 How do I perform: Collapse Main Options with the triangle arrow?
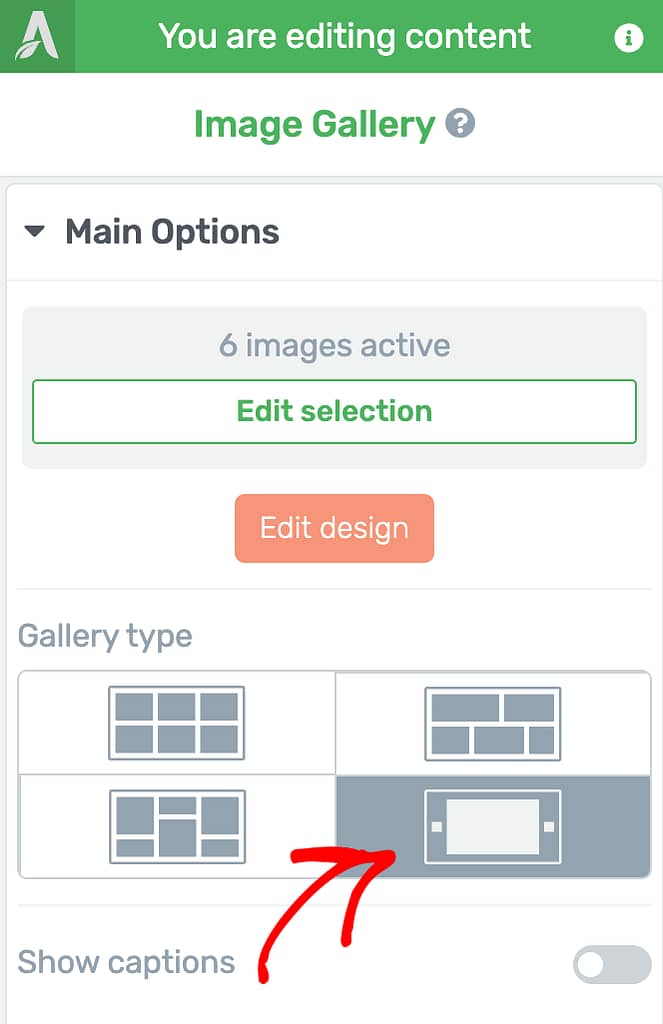tap(34, 231)
